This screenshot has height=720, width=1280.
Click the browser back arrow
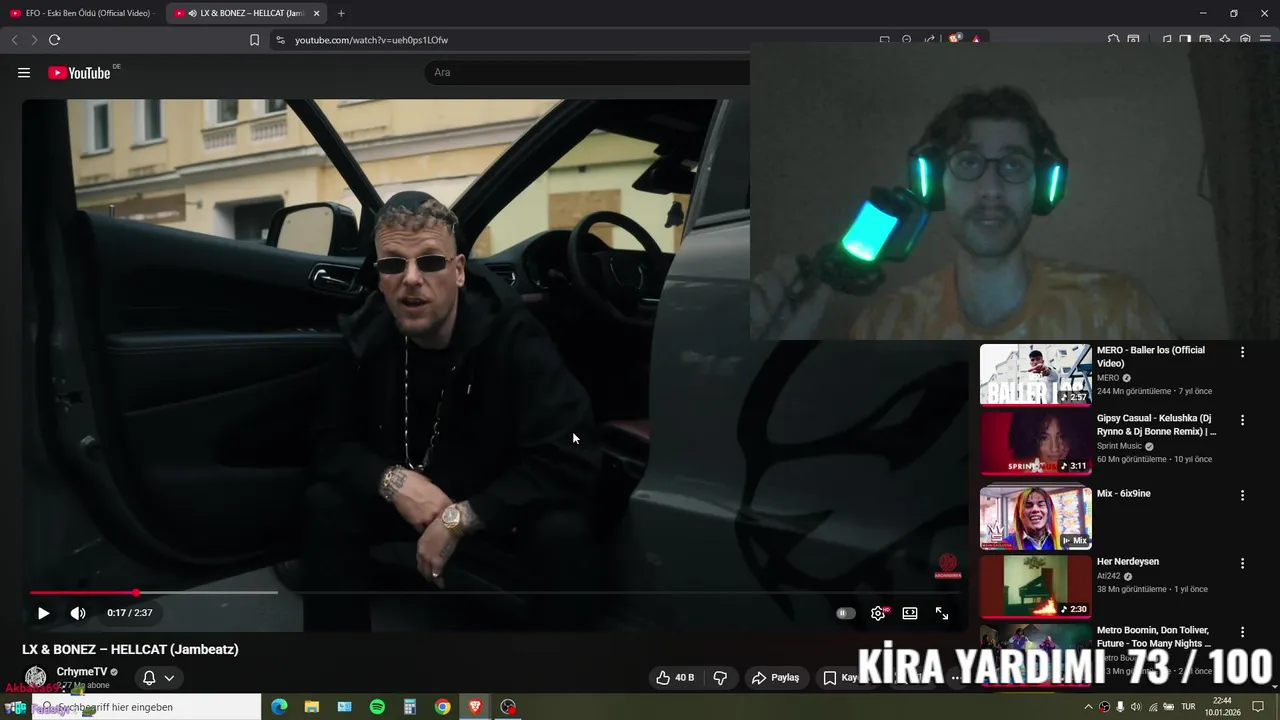click(14, 40)
